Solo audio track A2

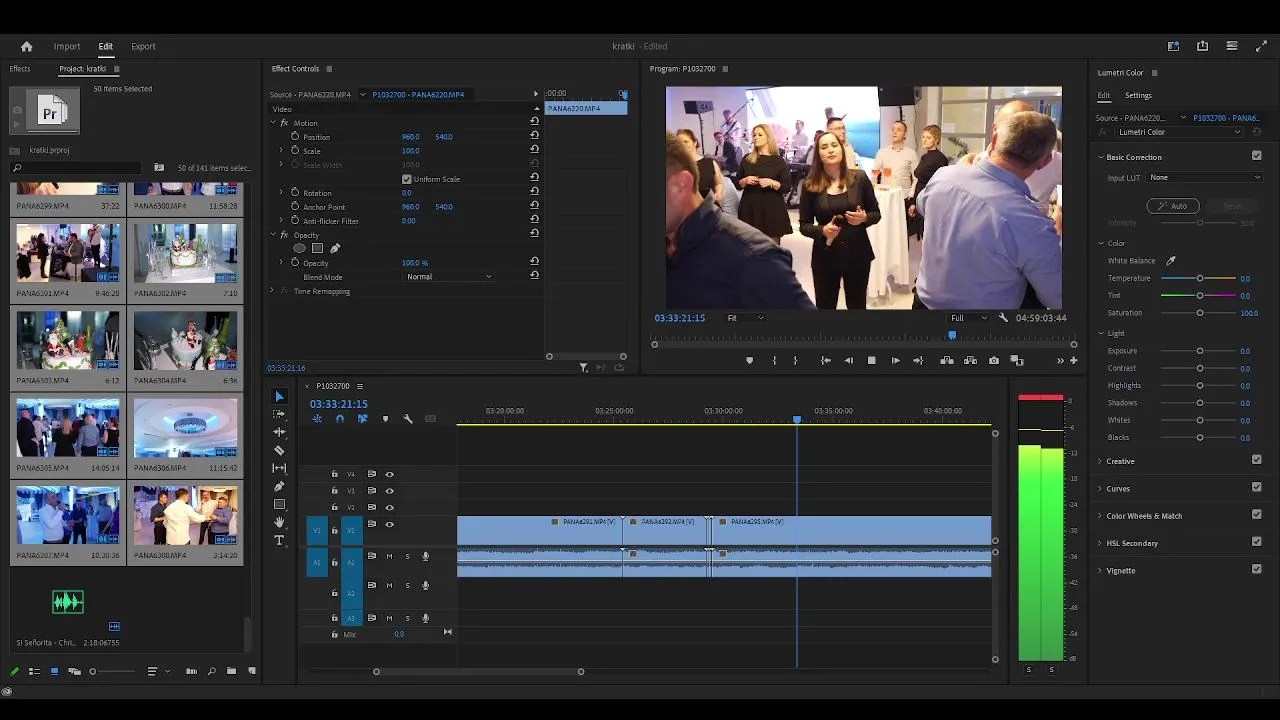click(x=407, y=585)
